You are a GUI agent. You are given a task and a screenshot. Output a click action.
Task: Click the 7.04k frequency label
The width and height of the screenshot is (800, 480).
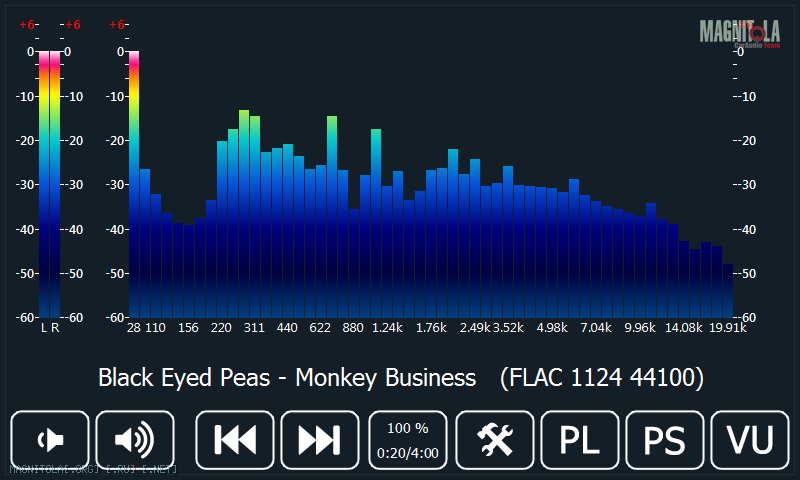click(x=596, y=328)
